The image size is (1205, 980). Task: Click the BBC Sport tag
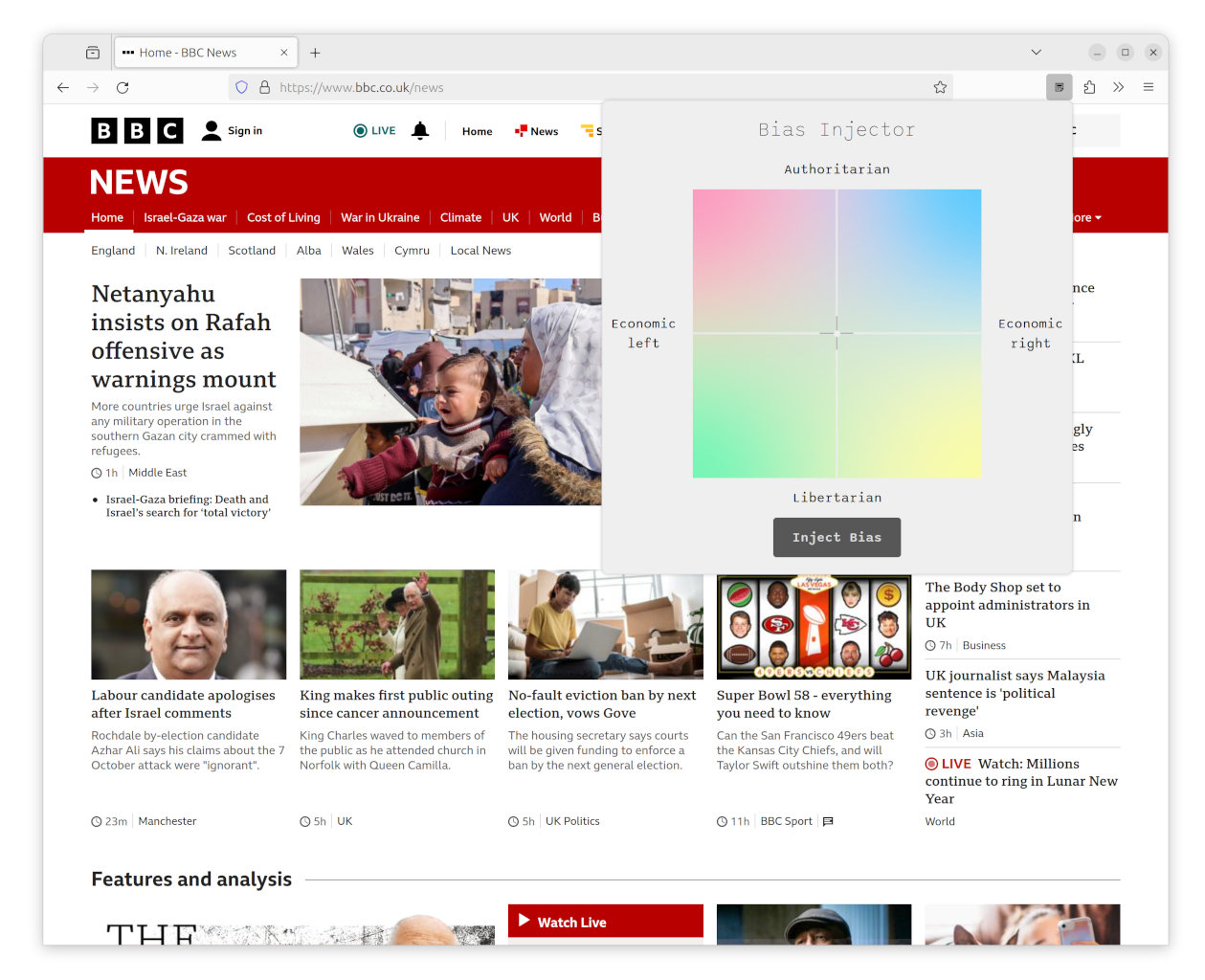click(x=786, y=821)
